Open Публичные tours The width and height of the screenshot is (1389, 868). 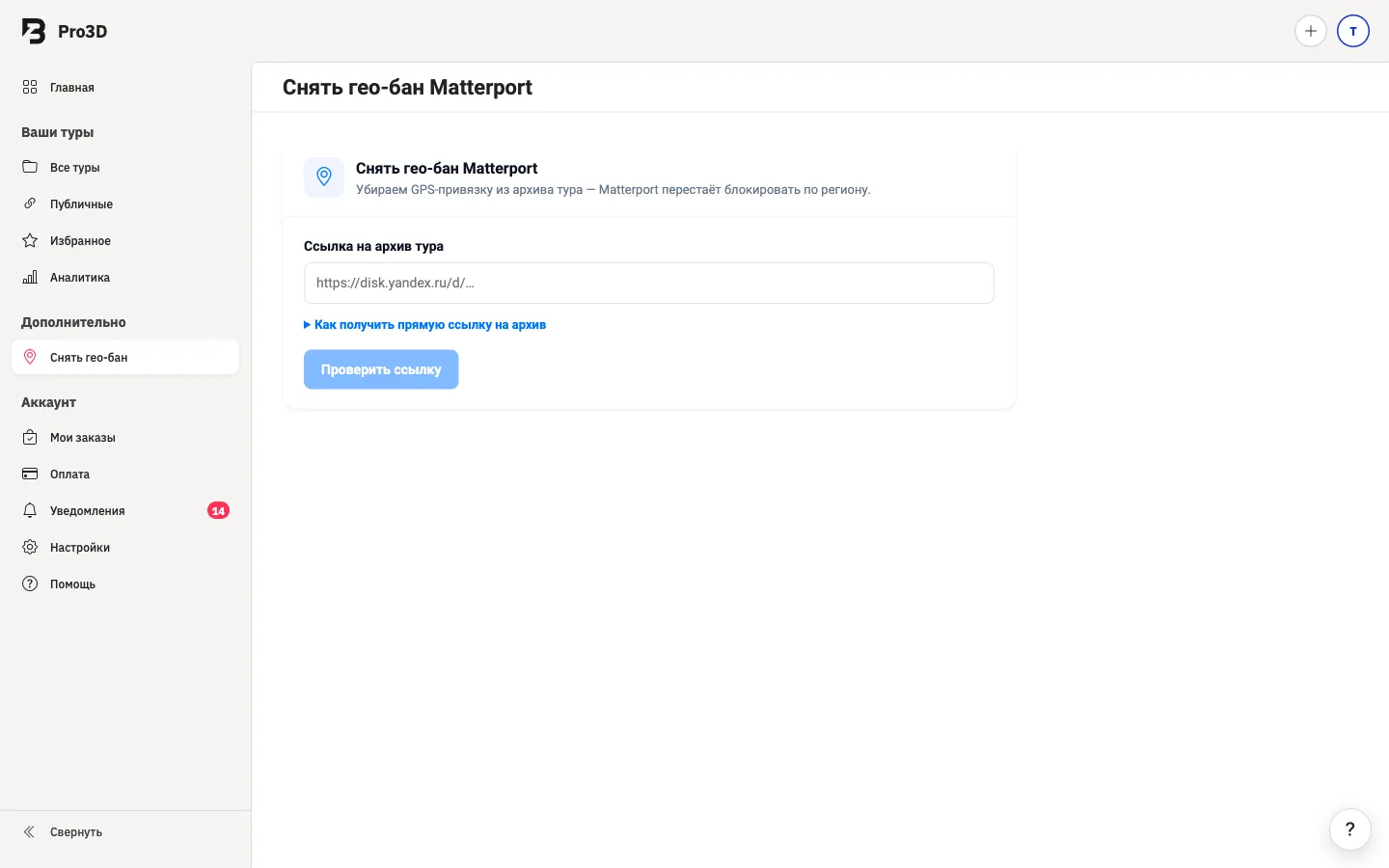coord(125,203)
